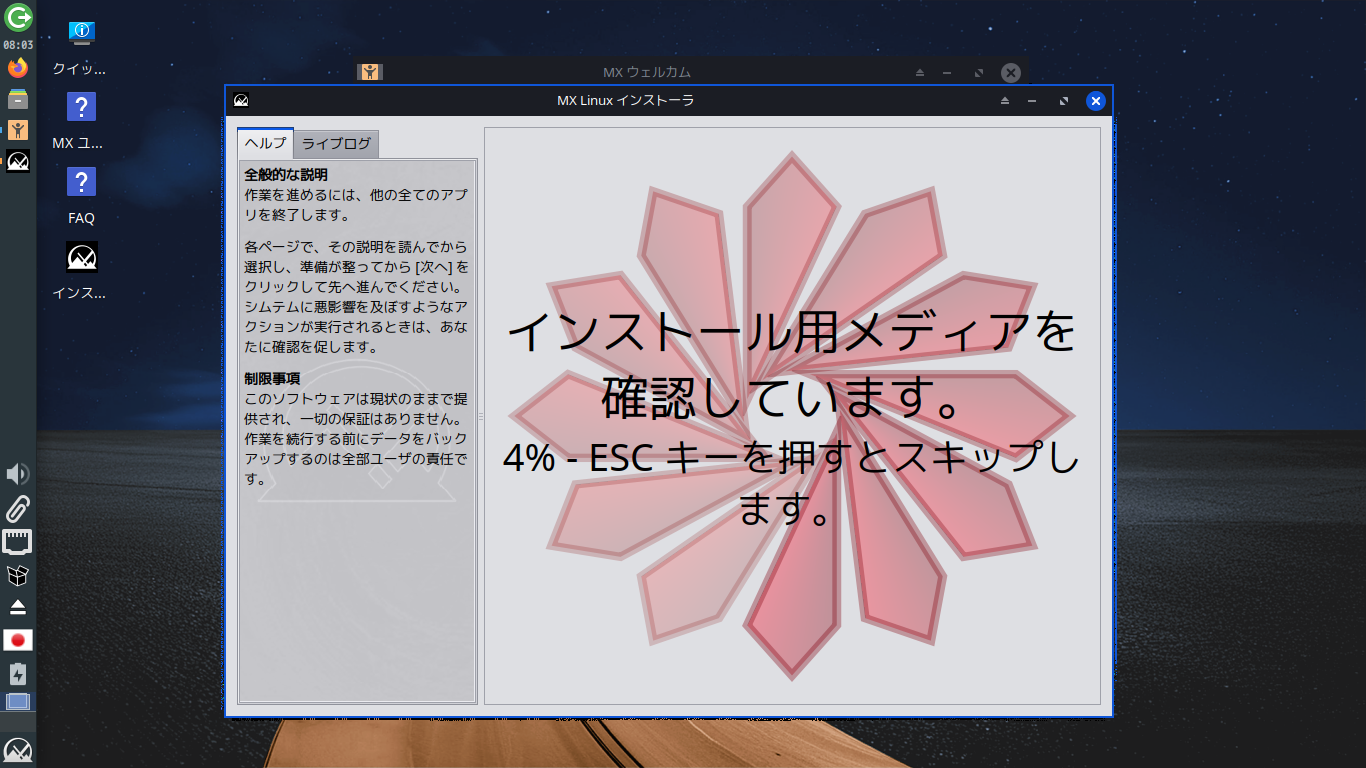Launch Firefox from the side panel

click(x=18, y=68)
